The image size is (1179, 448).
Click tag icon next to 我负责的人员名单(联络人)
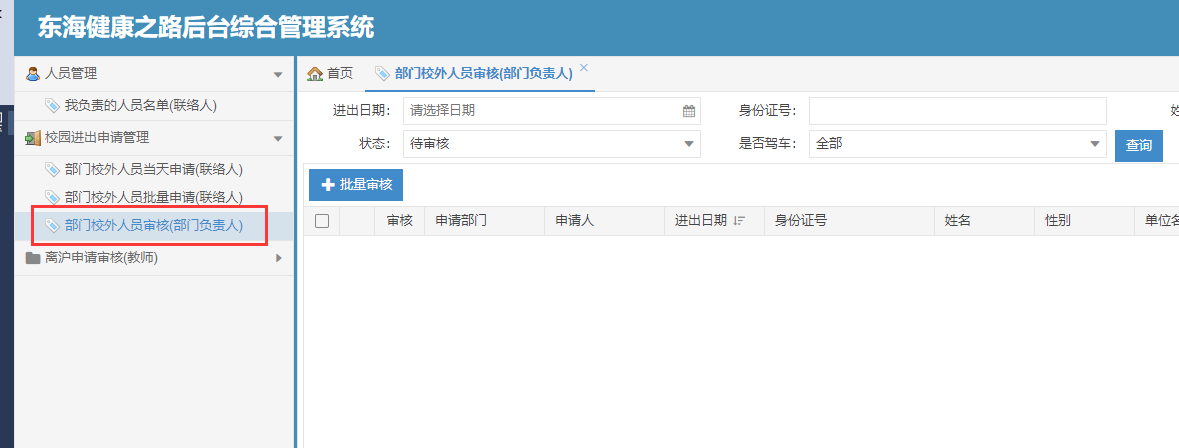tap(52, 106)
